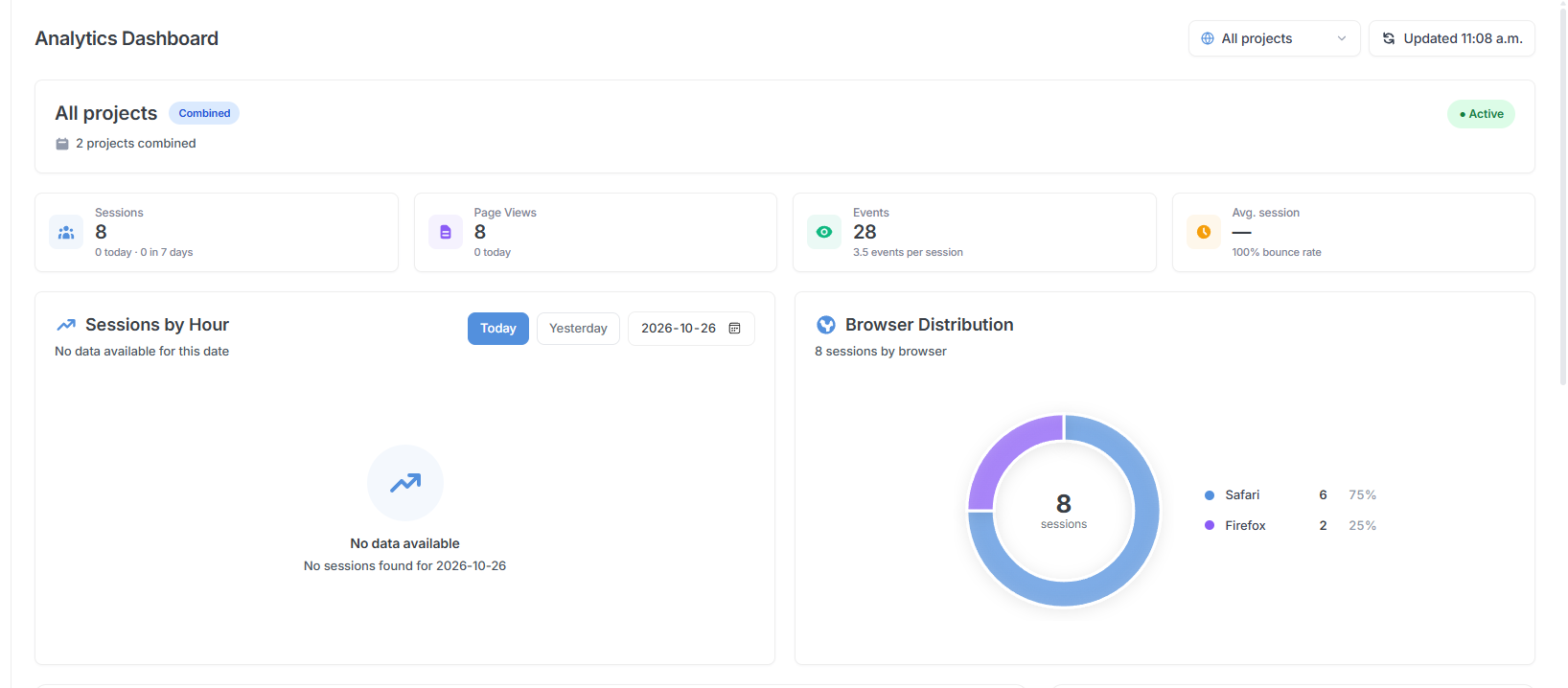
Task: Click the donut center '8 sessions' label
Action: pos(1064,511)
